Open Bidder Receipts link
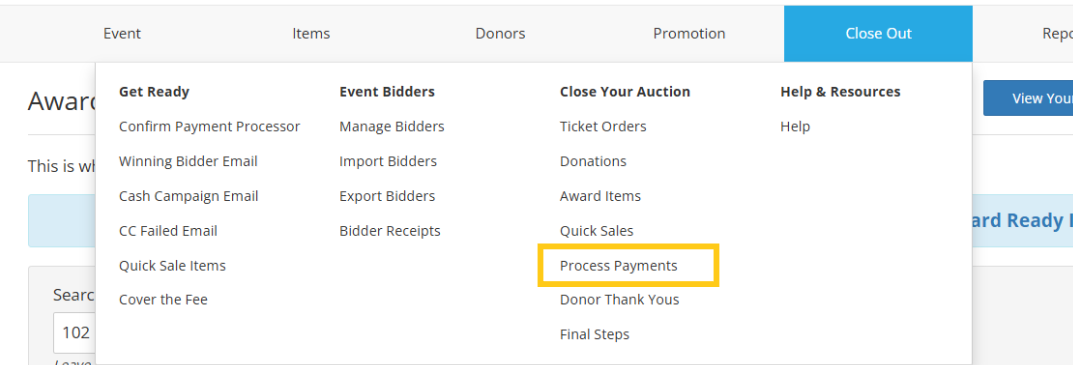The height and width of the screenshot is (365, 1073). click(x=390, y=231)
